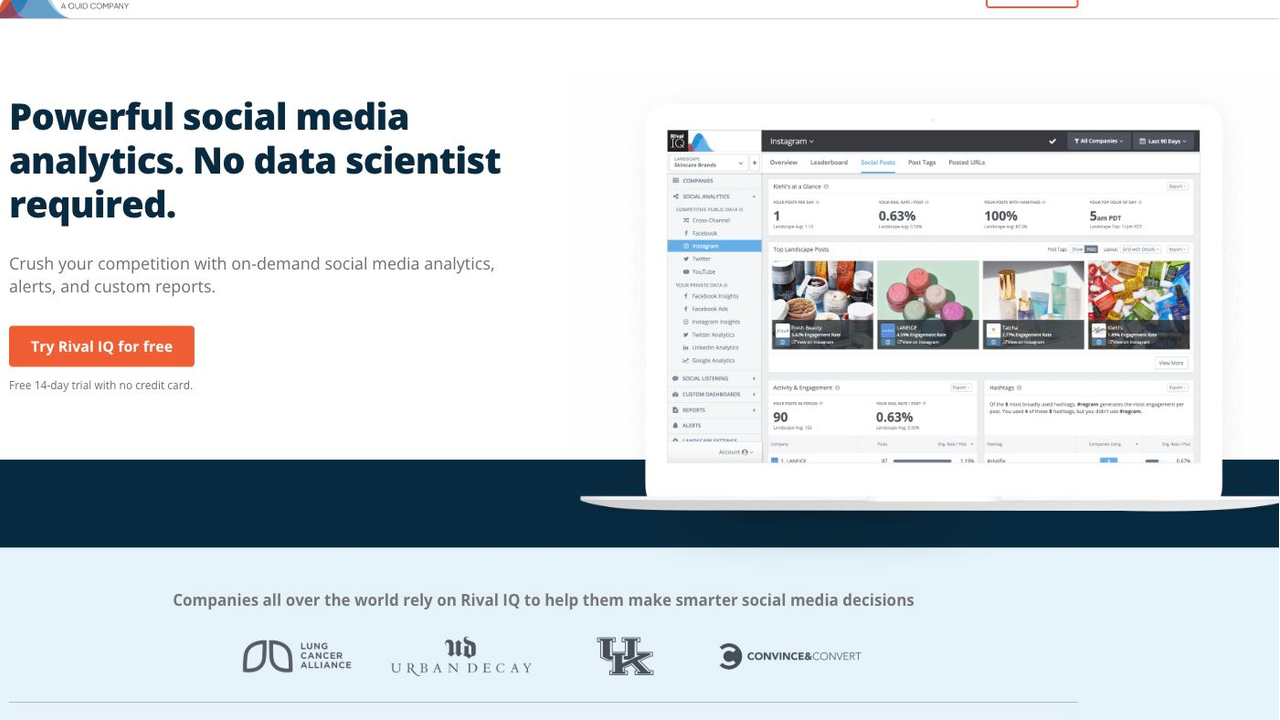Viewport: 1280px width, 720px height.
Task: Click the Google Analytics chart icon
Action: tap(686, 361)
